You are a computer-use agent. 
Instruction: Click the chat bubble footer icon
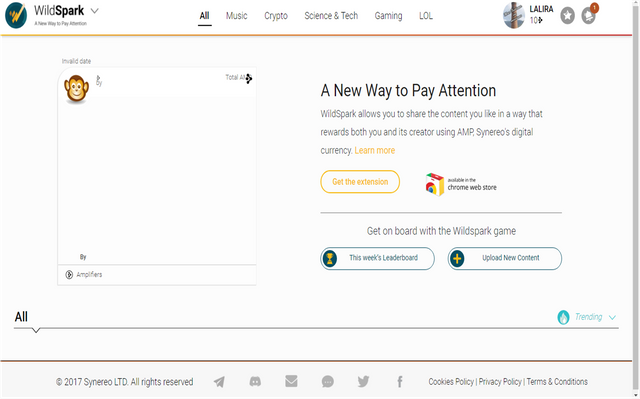pos(327,382)
